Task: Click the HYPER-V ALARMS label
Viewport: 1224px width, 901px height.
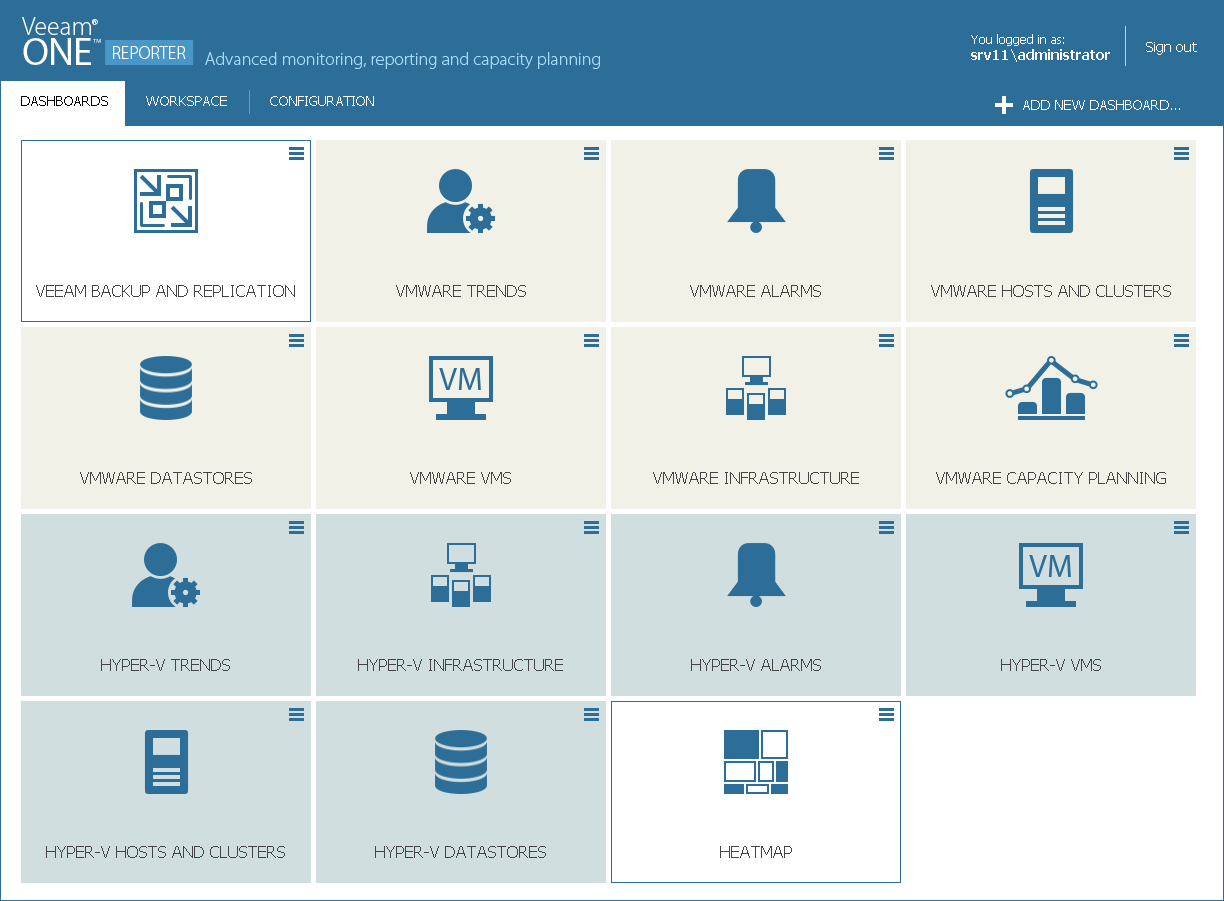Action: (756, 665)
